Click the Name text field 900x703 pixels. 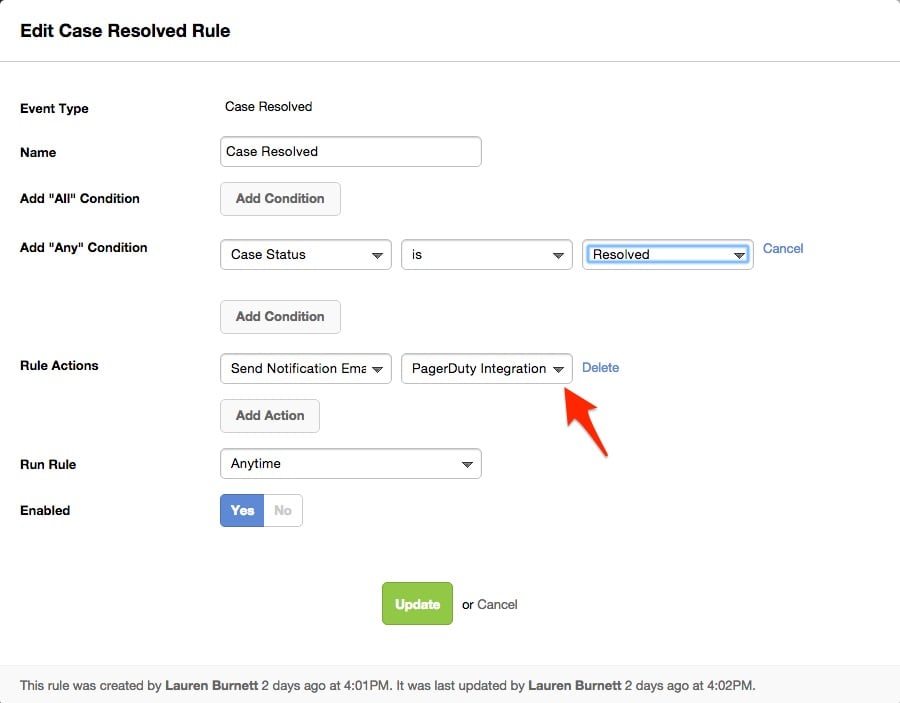point(350,152)
